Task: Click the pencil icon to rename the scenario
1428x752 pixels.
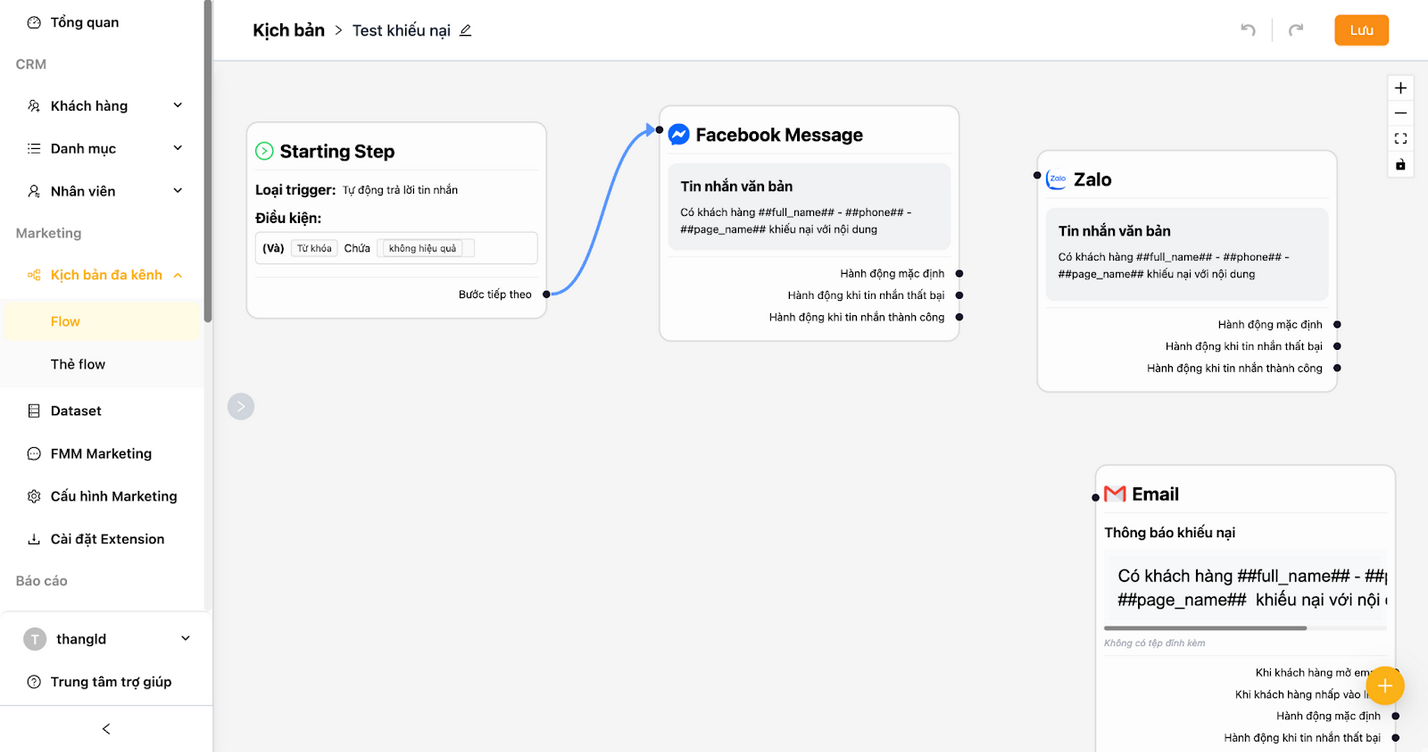Action: pos(465,31)
